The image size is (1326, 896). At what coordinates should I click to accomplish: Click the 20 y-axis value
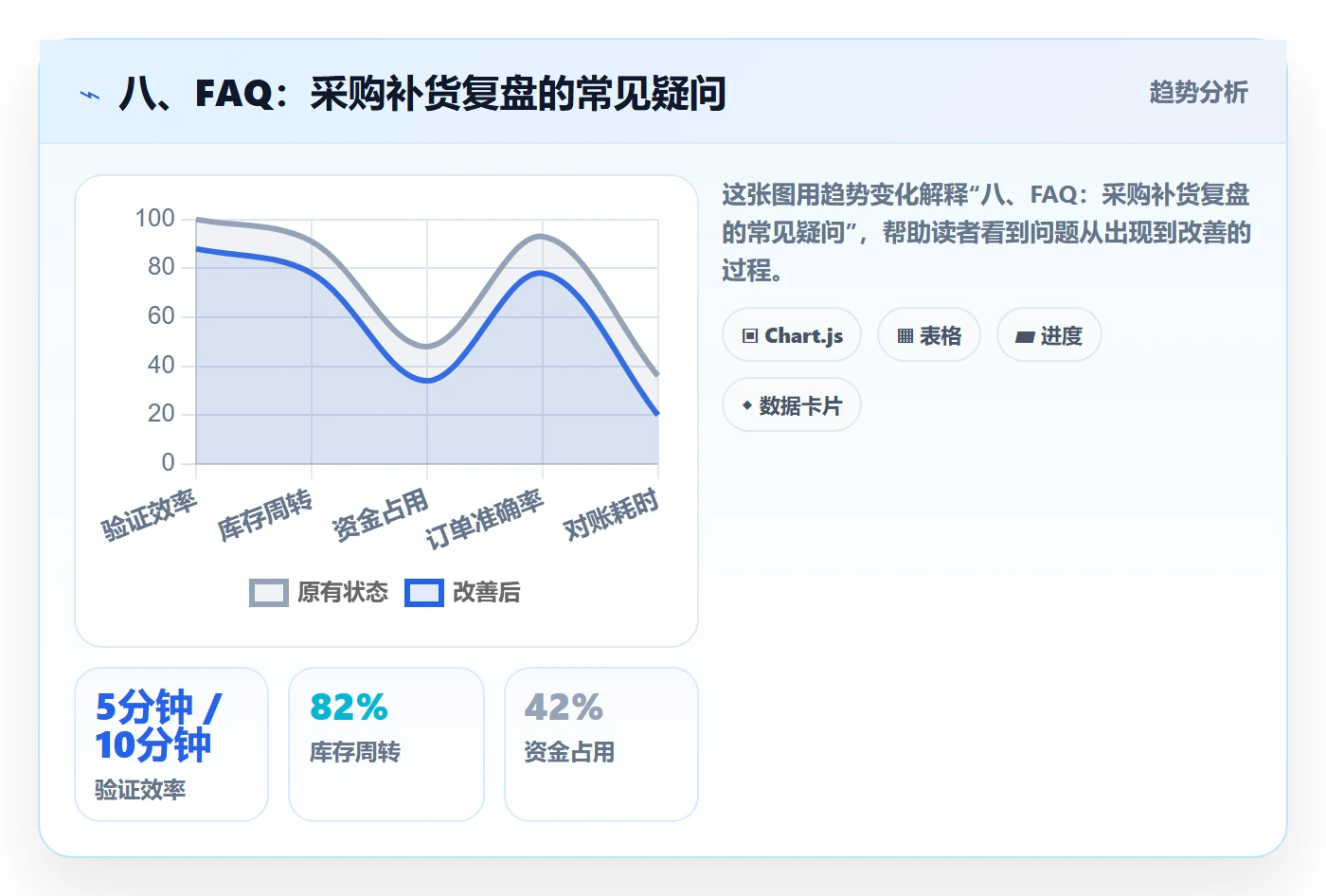161,414
